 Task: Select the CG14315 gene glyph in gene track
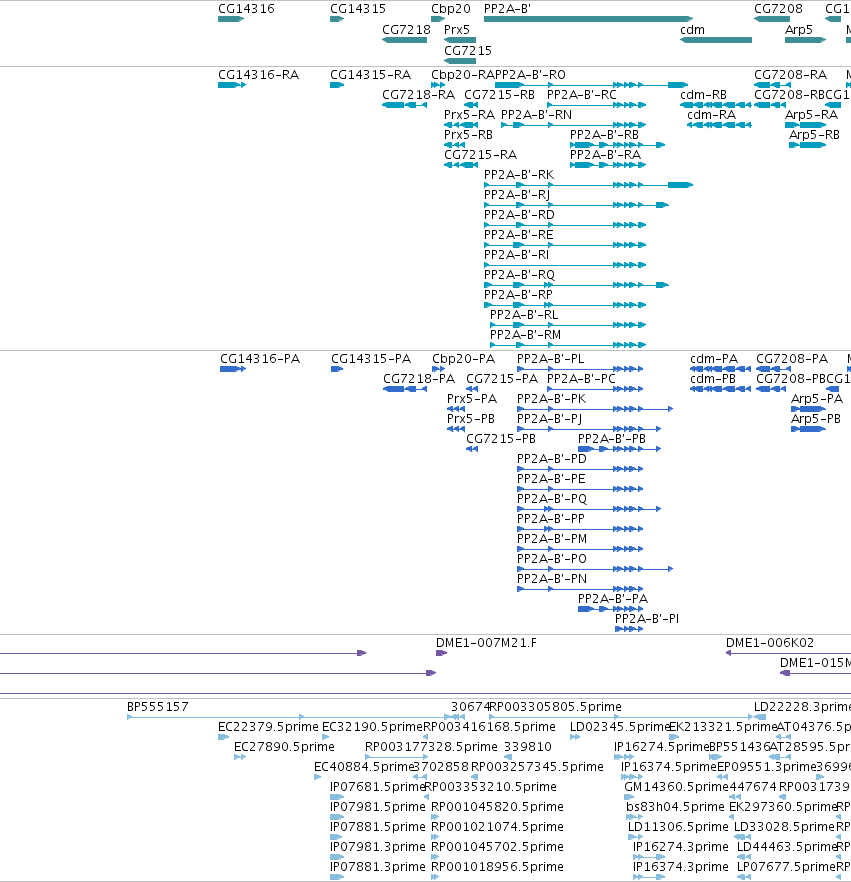[x=337, y=19]
